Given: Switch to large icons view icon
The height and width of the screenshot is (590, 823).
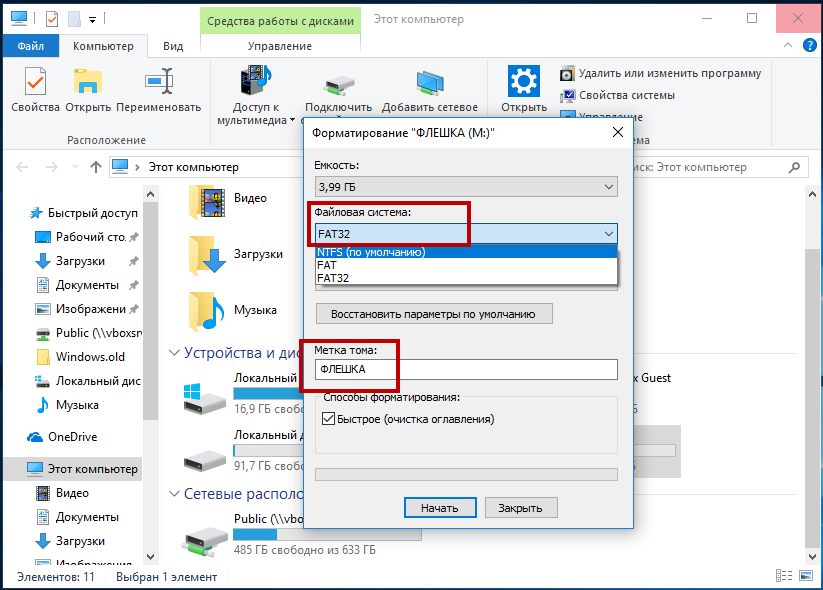Looking at the screenshot, I should (x=806, y=576).
